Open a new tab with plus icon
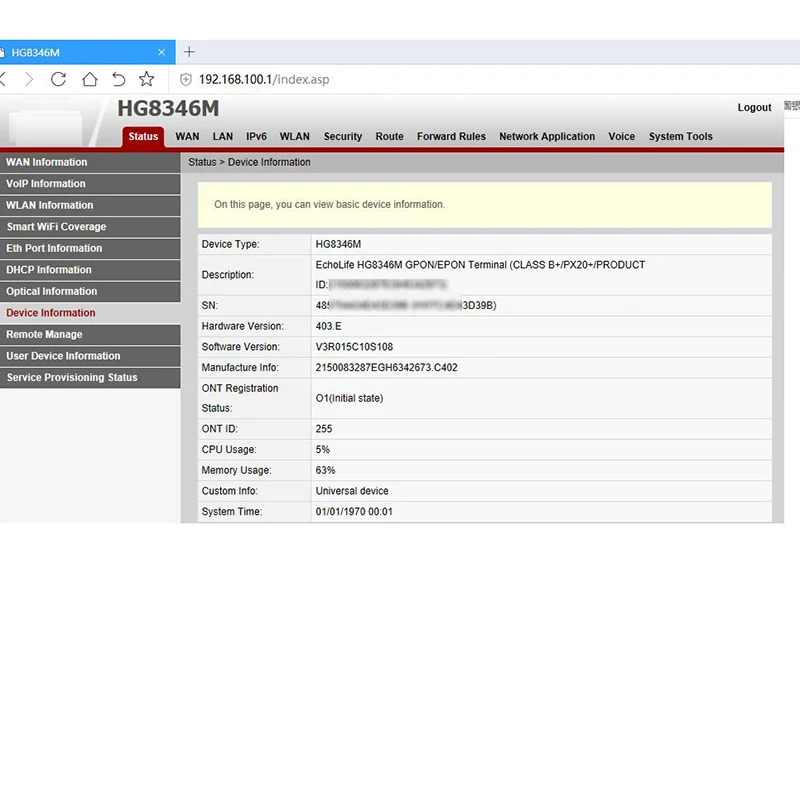800x800 pixels. pos(189,52)
